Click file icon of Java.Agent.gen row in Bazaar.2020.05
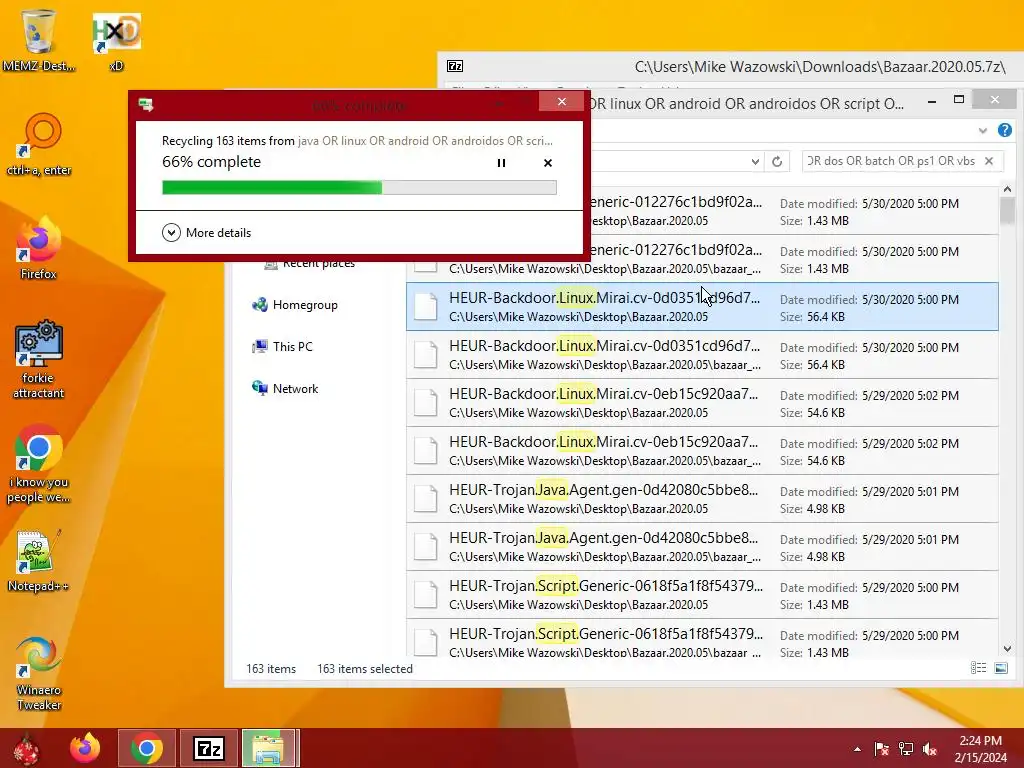The height and width of the screenshot is (768, 1024). coord(426,499)
